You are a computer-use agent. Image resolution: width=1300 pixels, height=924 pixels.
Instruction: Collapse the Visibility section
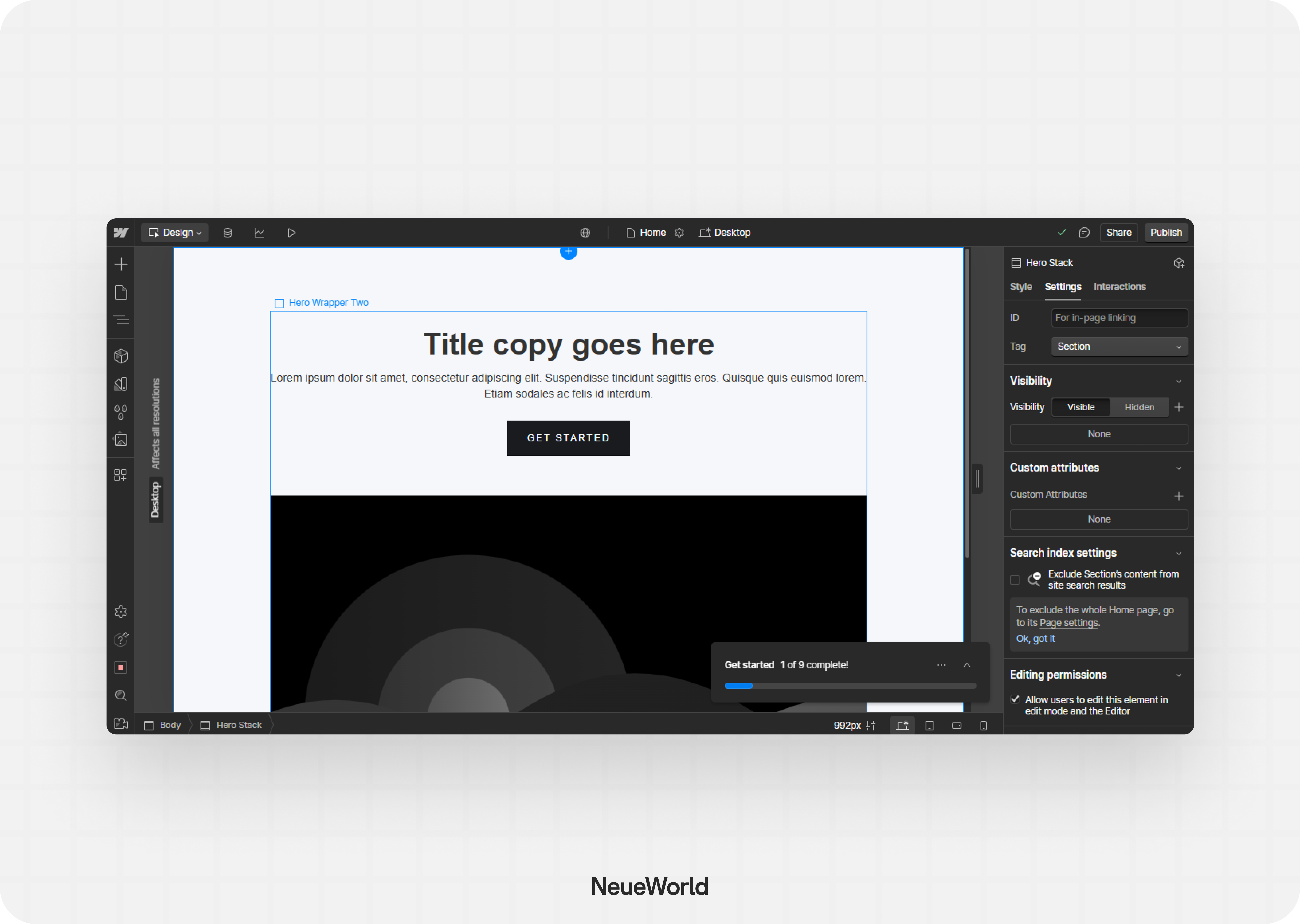(1179, 381)
